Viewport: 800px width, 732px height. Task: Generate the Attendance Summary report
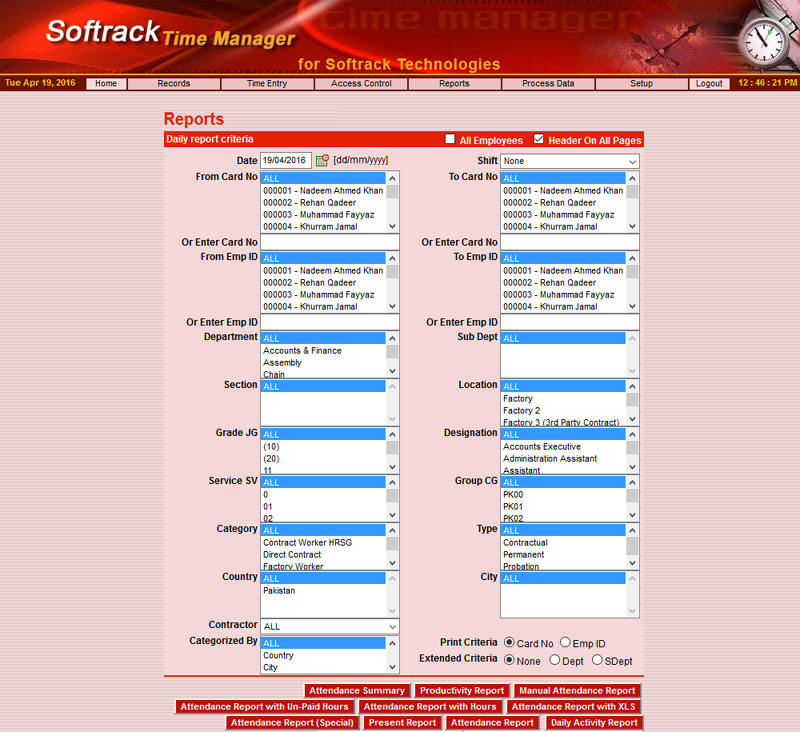357,691
